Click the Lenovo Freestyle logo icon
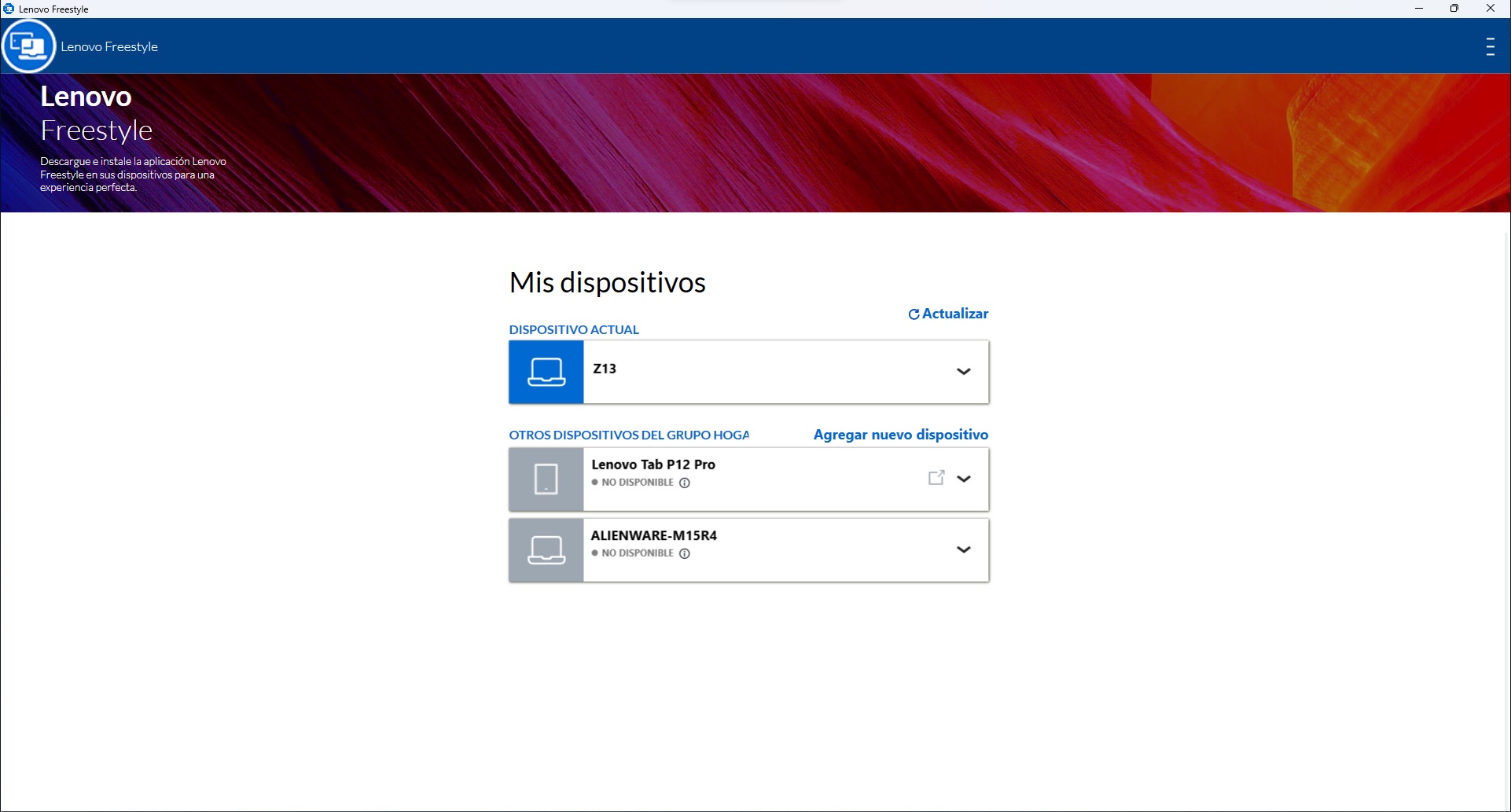 (x=29, y=46)
